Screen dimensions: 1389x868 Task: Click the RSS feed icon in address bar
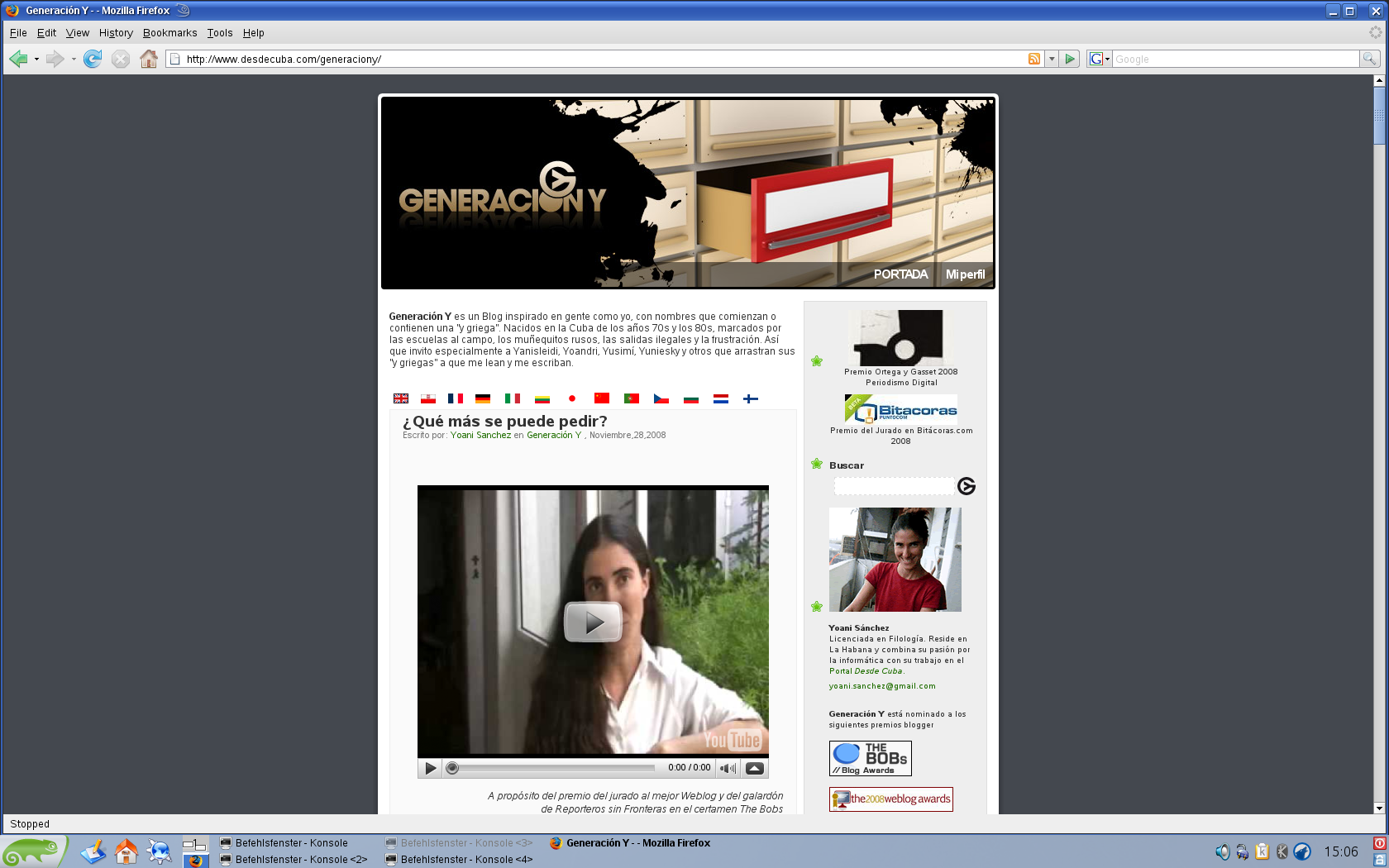(x=1033, y=59)
